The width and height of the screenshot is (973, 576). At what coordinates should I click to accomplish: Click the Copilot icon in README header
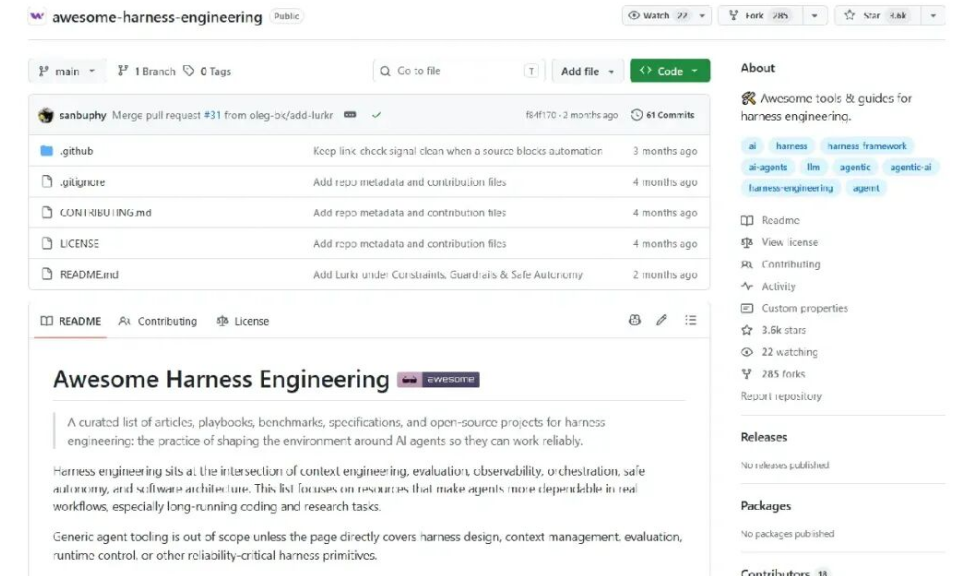tap(634, 320)
